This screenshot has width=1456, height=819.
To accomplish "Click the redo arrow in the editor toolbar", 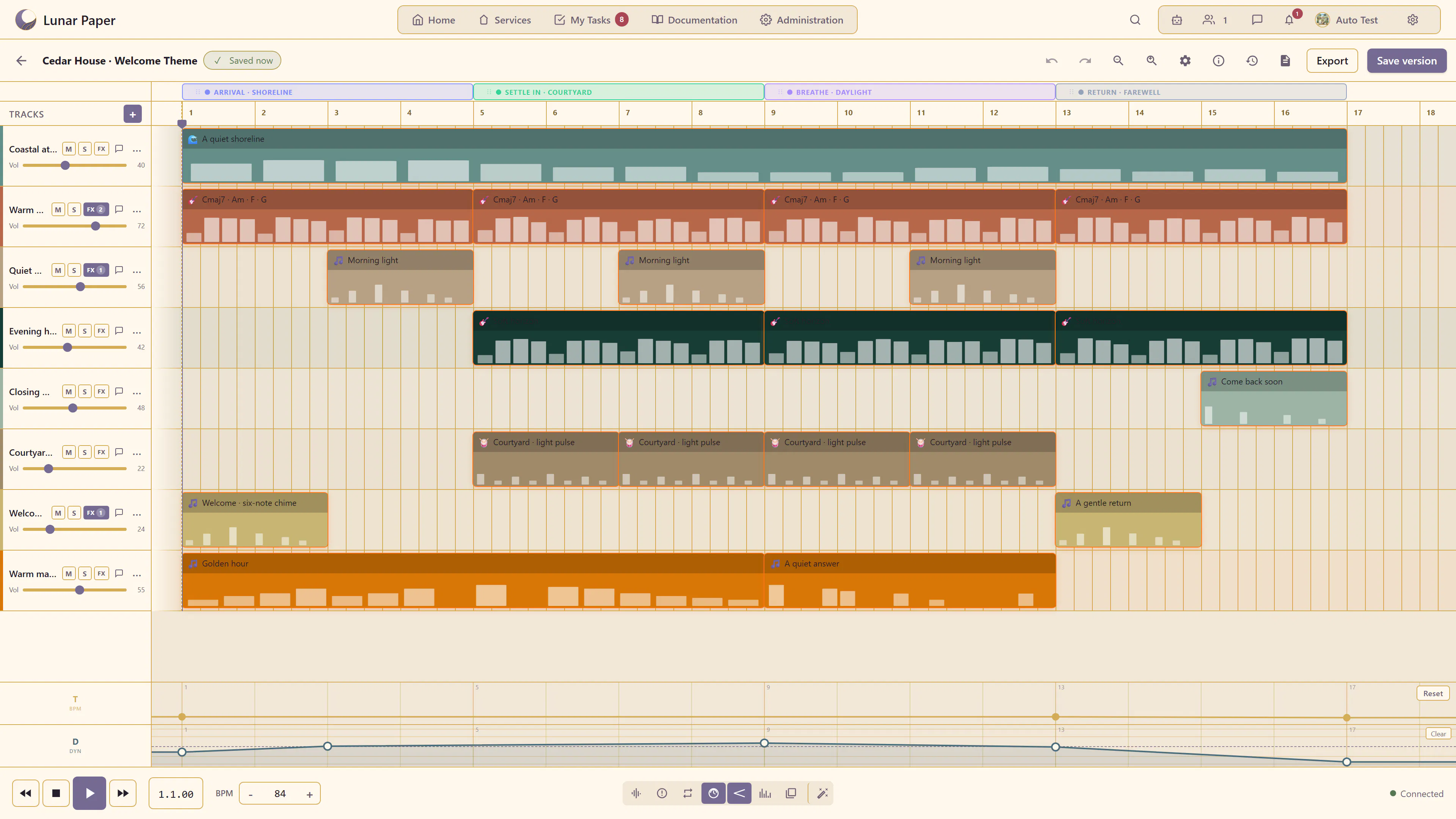I will (1085, 61).
